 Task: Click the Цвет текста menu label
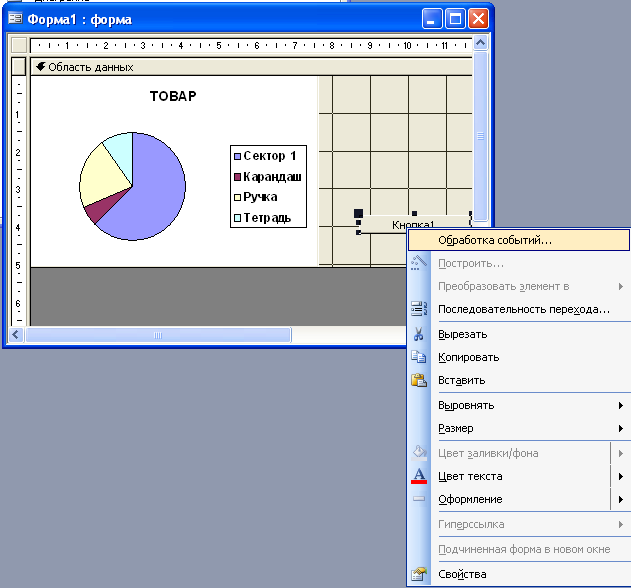(x=470, y=476)
